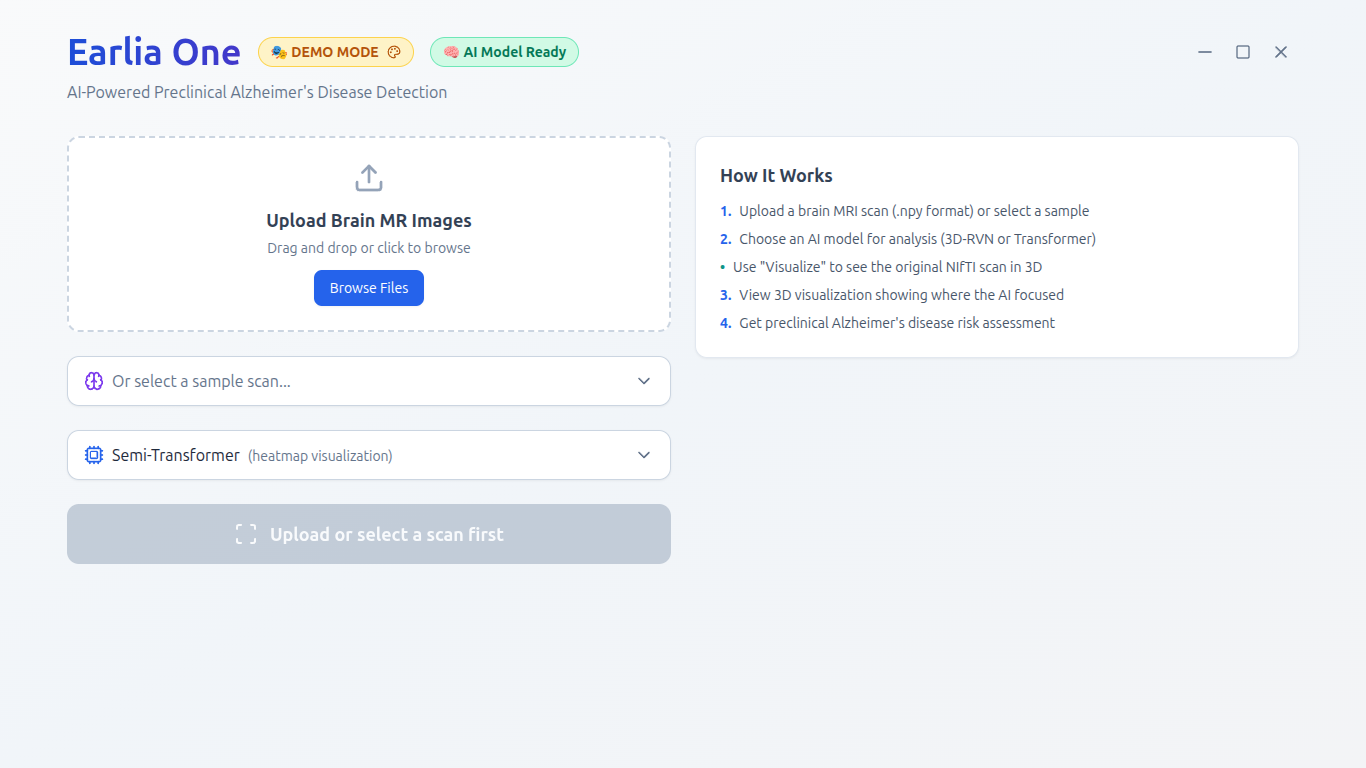Viewport: 1366px width, 768px height.
Task: Toggle the AI Model Ready status indicator
Action: pyautogui.click(x=504, y=52)
